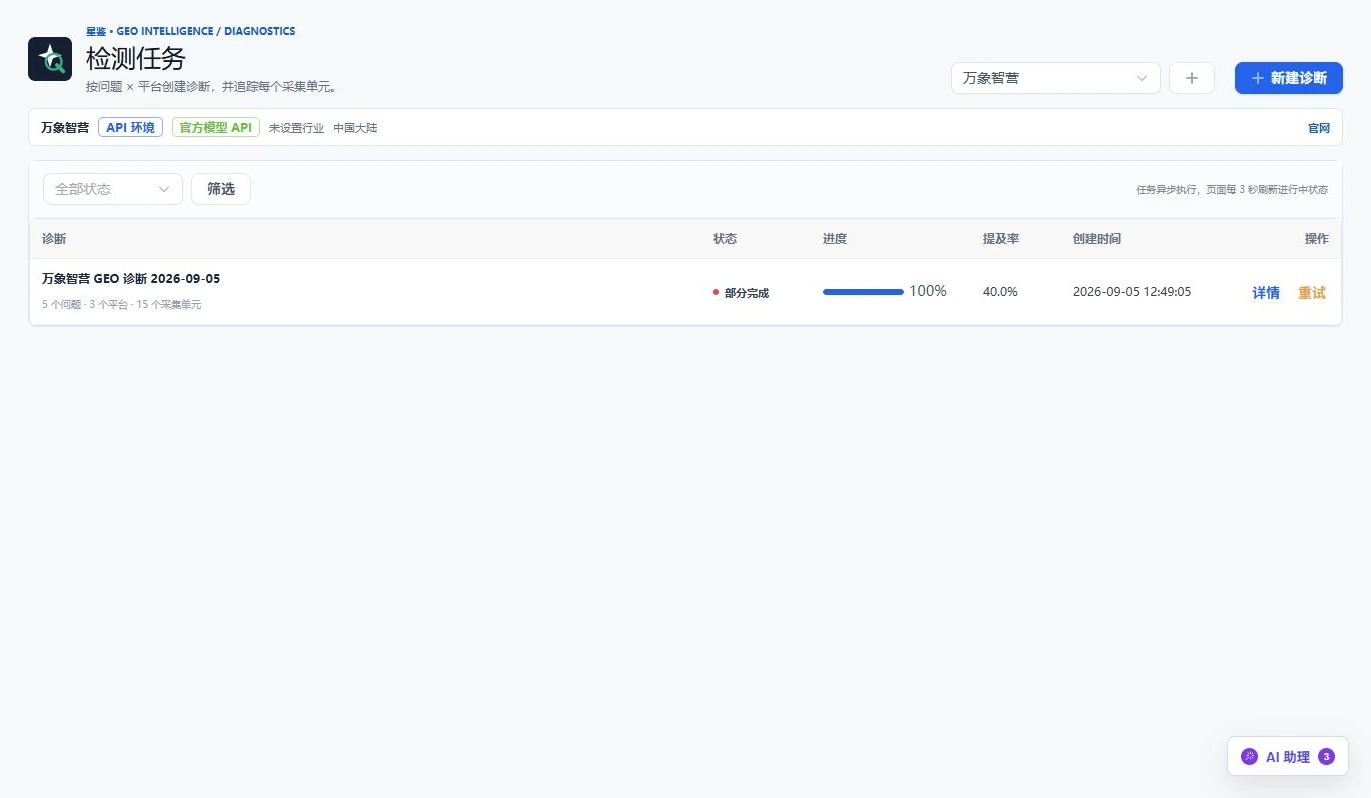Click the plus icon button beside 万象智营 dropdown
Viewport: 1371px width, 798px height.
pyautogui.click(x=1191, y=78)
